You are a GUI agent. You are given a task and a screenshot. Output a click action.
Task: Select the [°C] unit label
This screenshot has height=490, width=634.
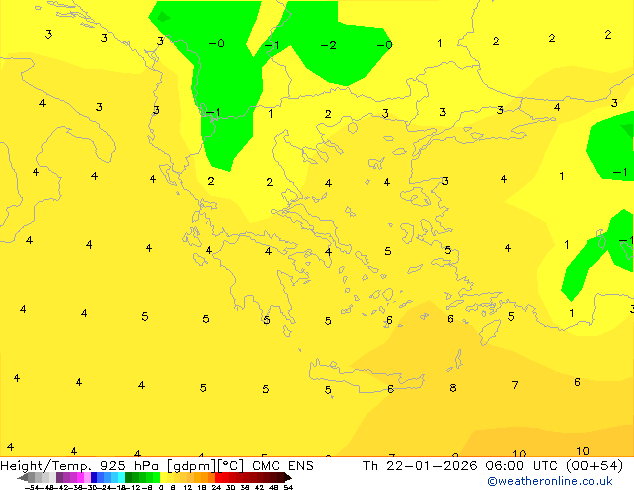tap(231, 466)
